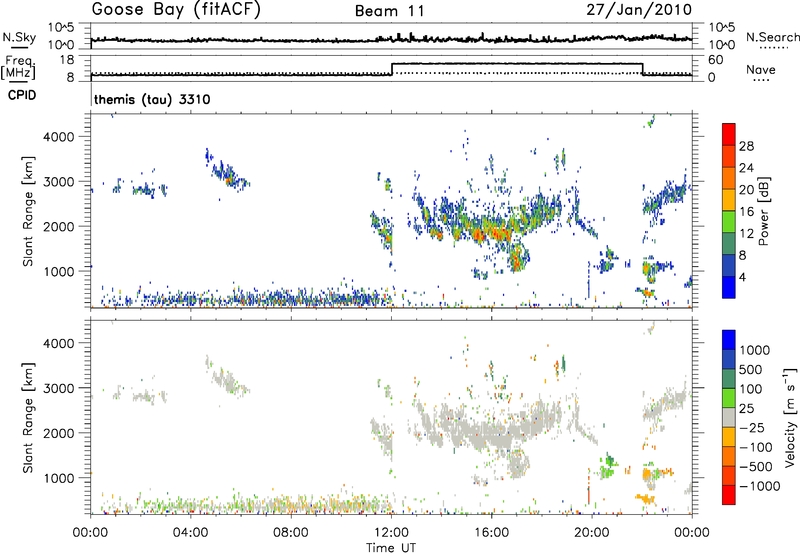Click the "Goose Bay (fitACF)" plot title
Screen dimensions: 800x554
tap(176, 10)
